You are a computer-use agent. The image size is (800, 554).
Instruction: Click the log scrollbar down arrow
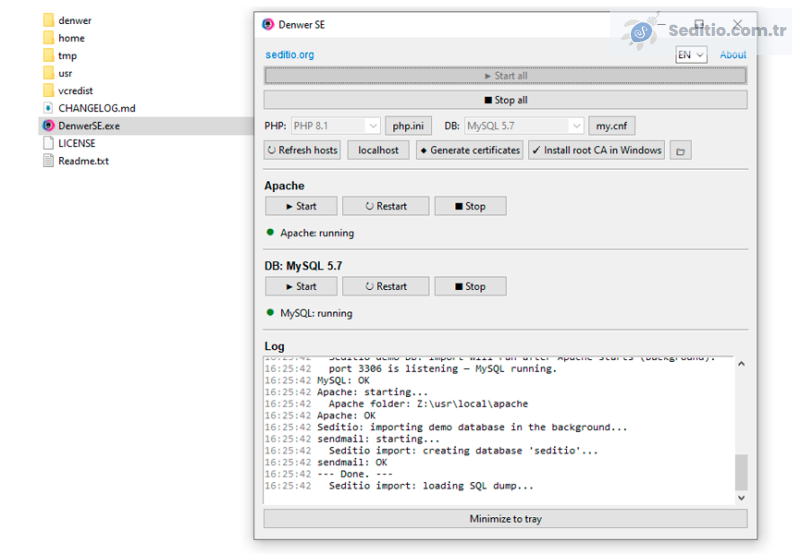[x=741, y=497]
